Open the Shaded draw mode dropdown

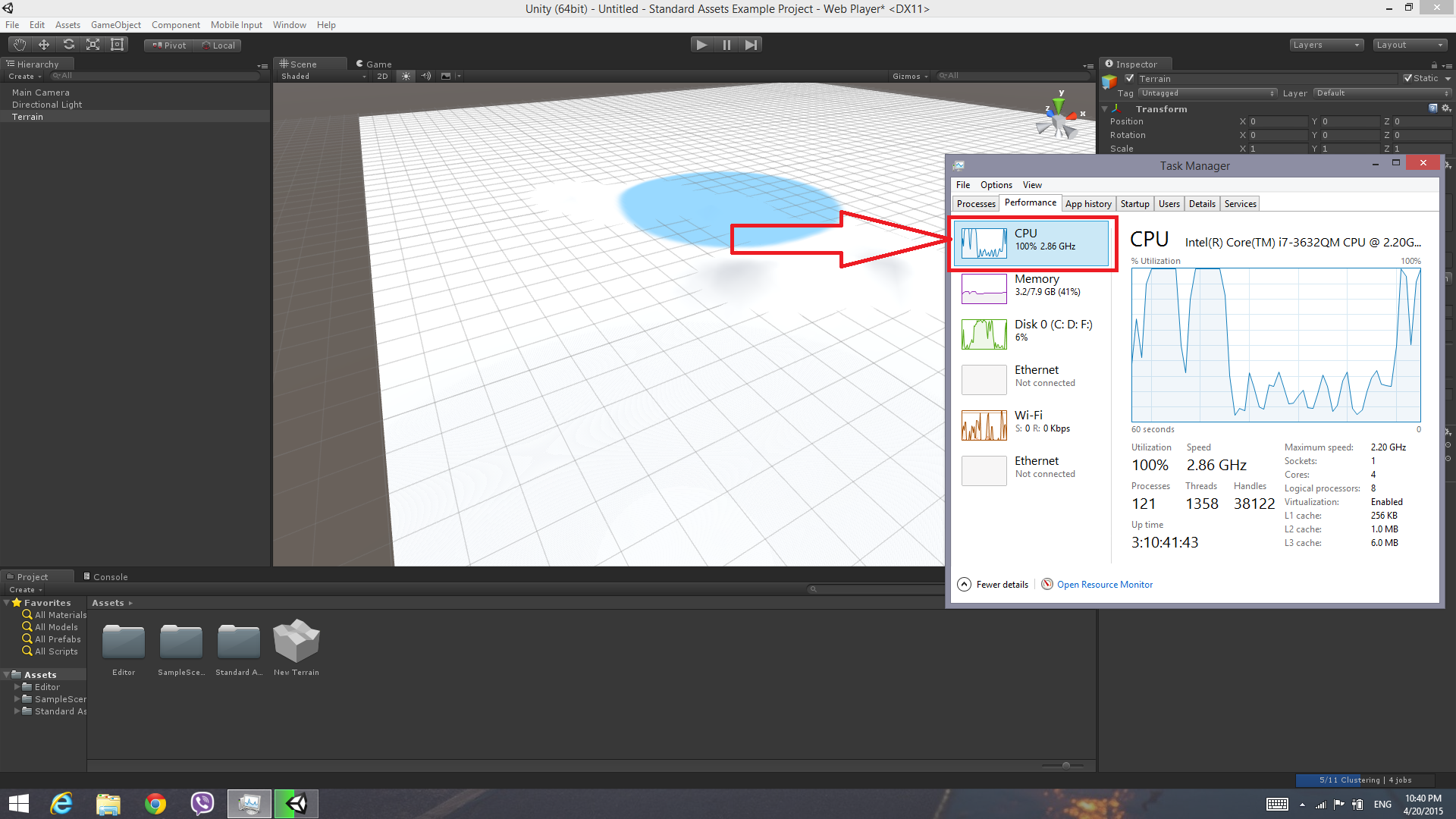tap(322, 76)
